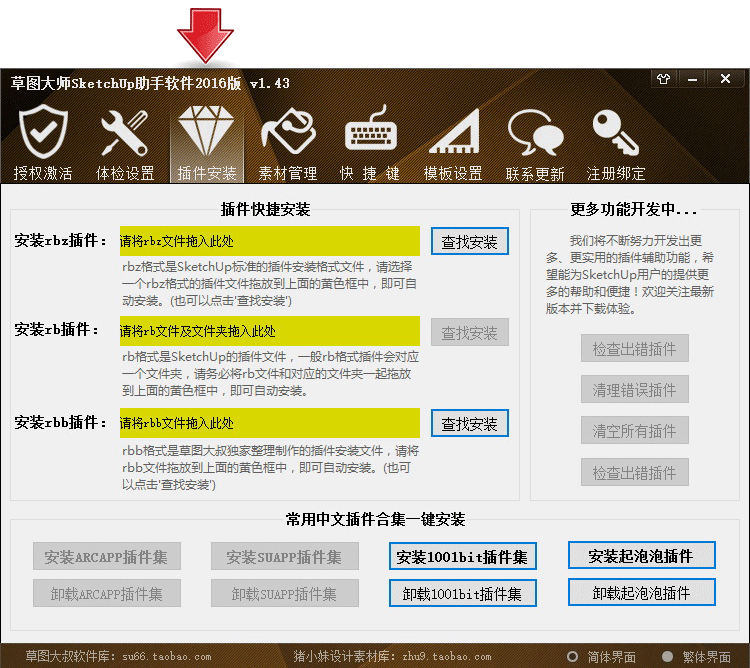Click 安装rb插件 label

tap(57, 329)
